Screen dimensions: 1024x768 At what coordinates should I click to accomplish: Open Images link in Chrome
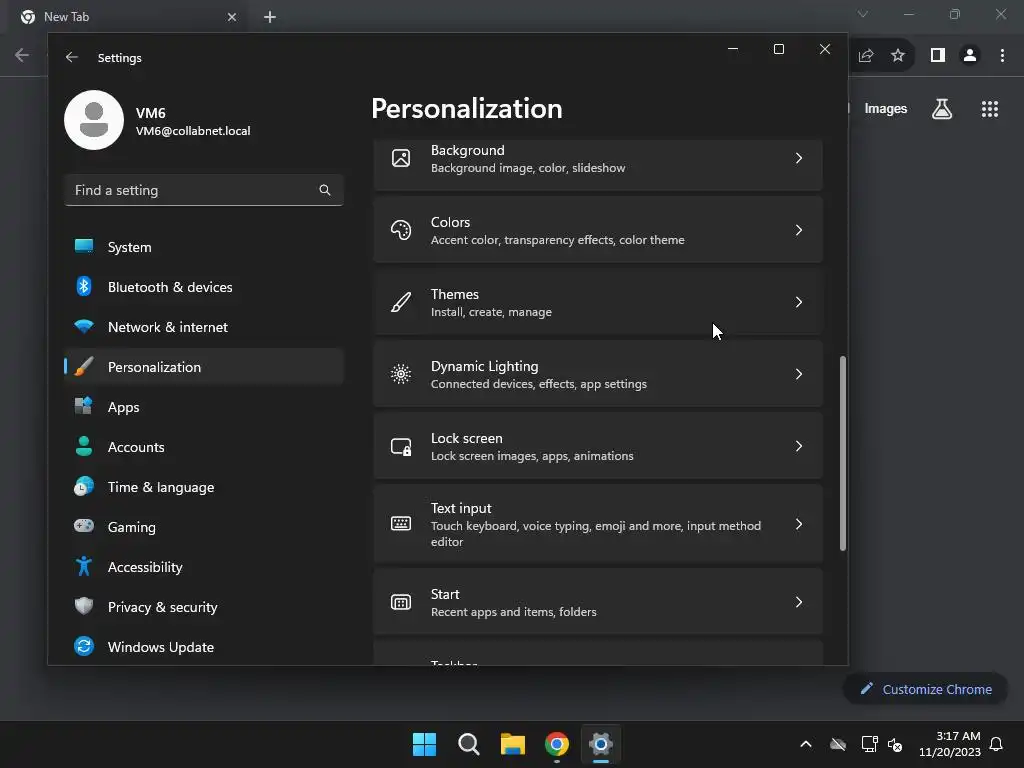886,108
